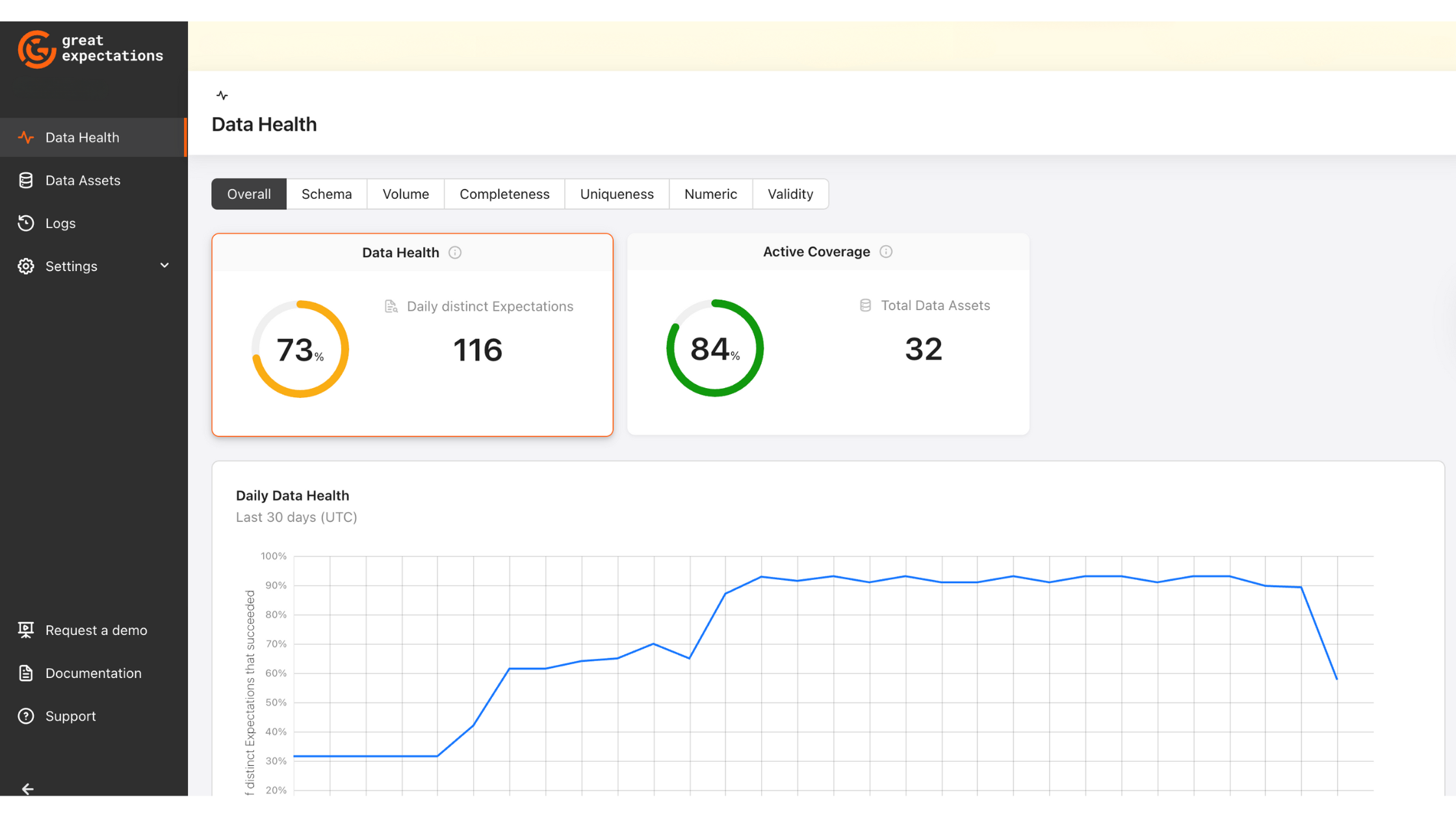
Task: Switch to the Numeric tab
Action: click(710, 194)
